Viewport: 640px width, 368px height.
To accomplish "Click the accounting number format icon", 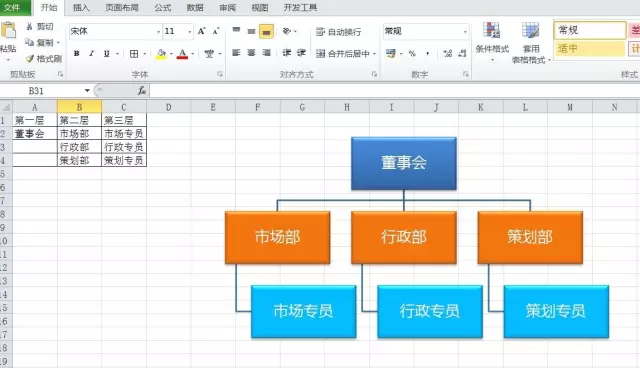I will [391, 53].
